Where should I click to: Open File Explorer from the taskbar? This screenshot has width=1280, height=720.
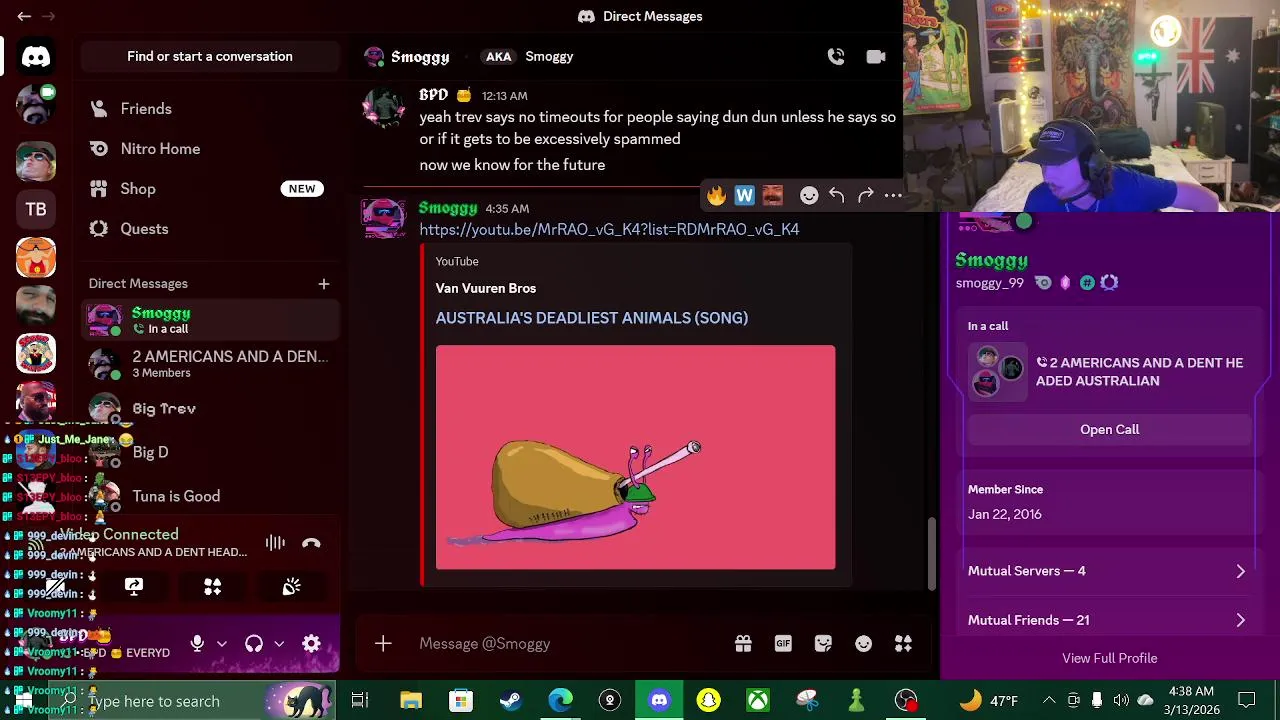411,701
